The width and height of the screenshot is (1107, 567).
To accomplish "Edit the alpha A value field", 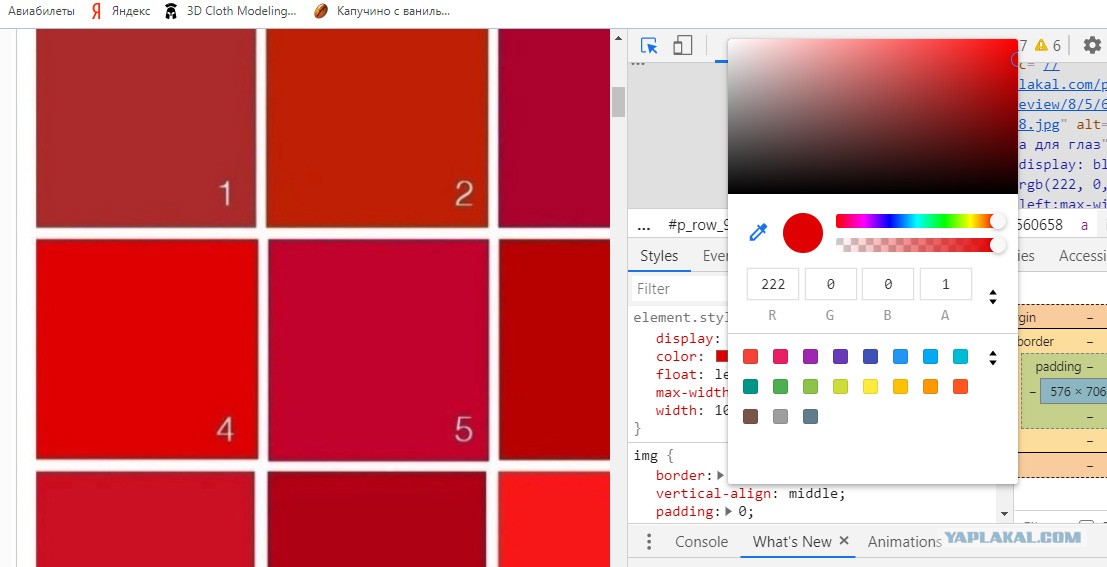I will click(945, 284).
